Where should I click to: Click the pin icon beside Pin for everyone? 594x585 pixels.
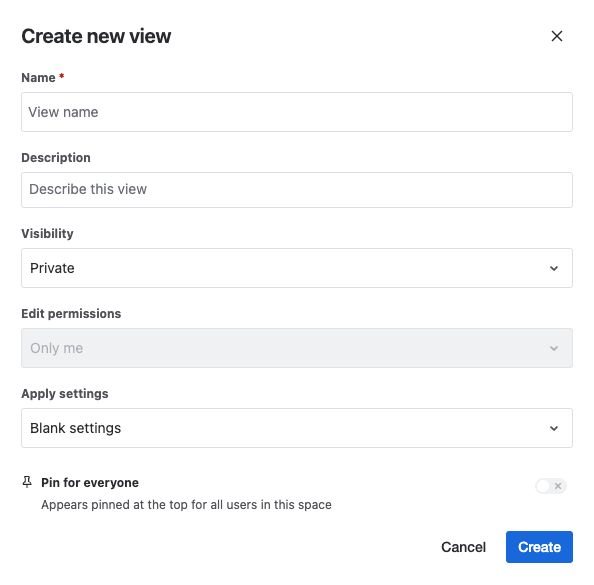point(27,482)
